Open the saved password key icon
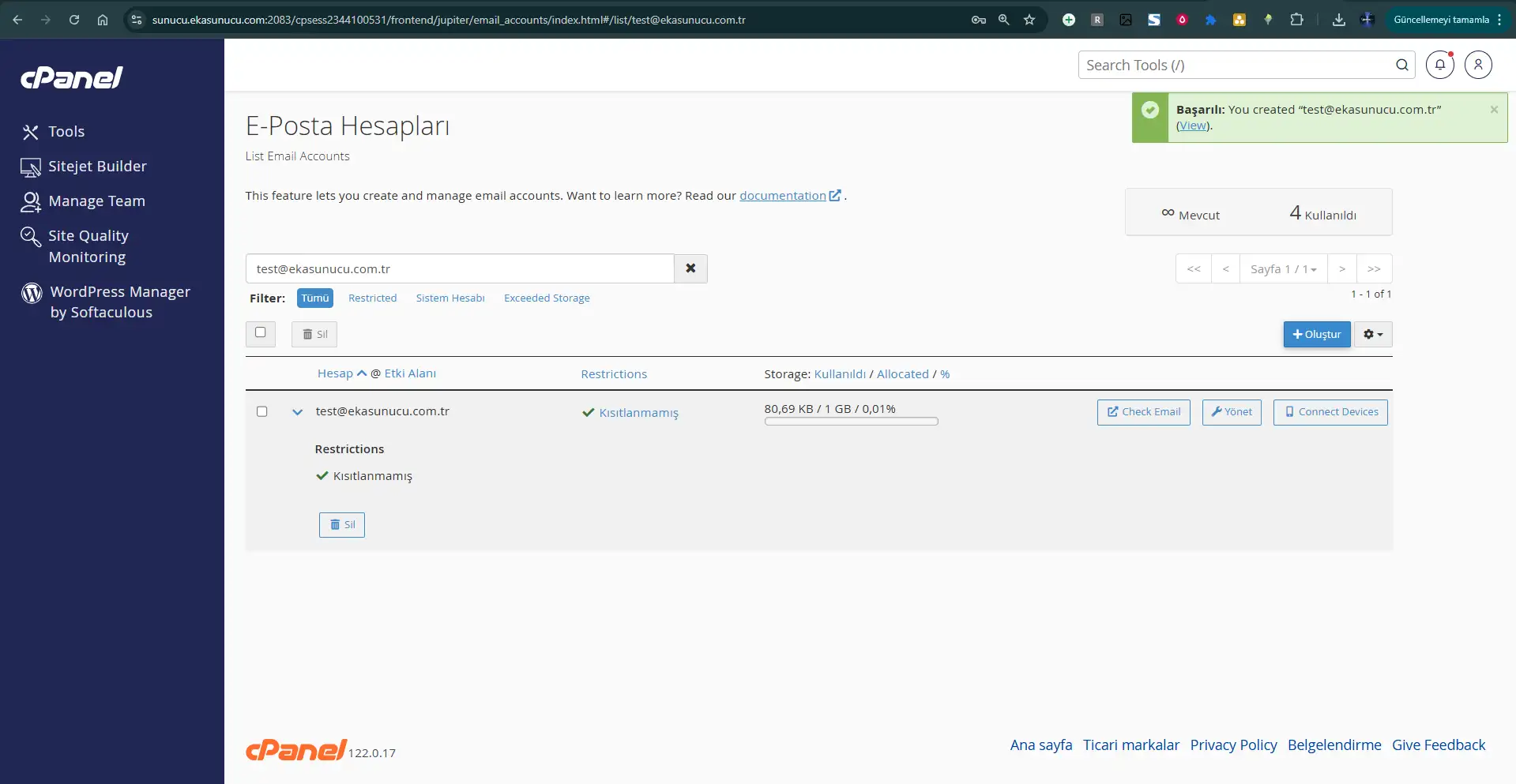The image size is (1516, 784). click(979, 20)
